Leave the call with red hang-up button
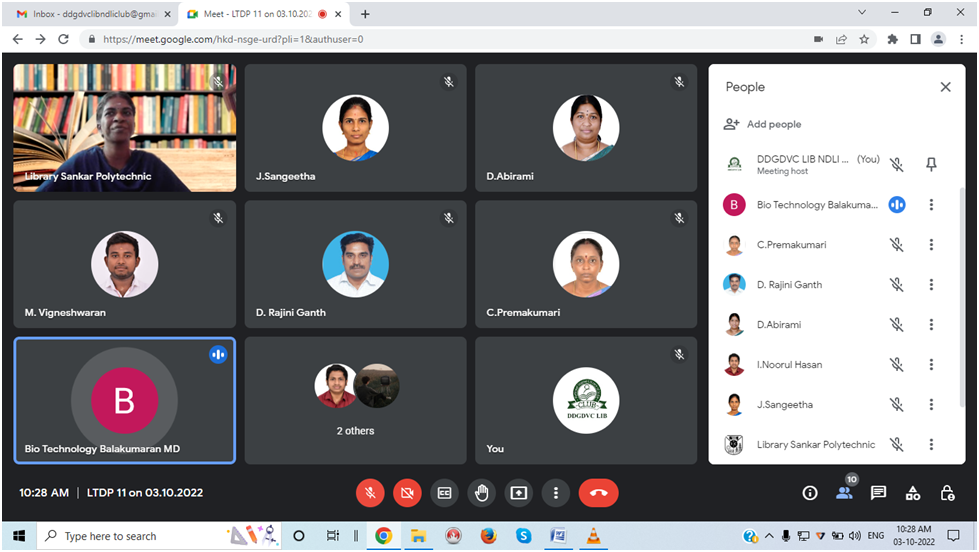The height and width of the screenshot is (552, 979). (598, 493)
